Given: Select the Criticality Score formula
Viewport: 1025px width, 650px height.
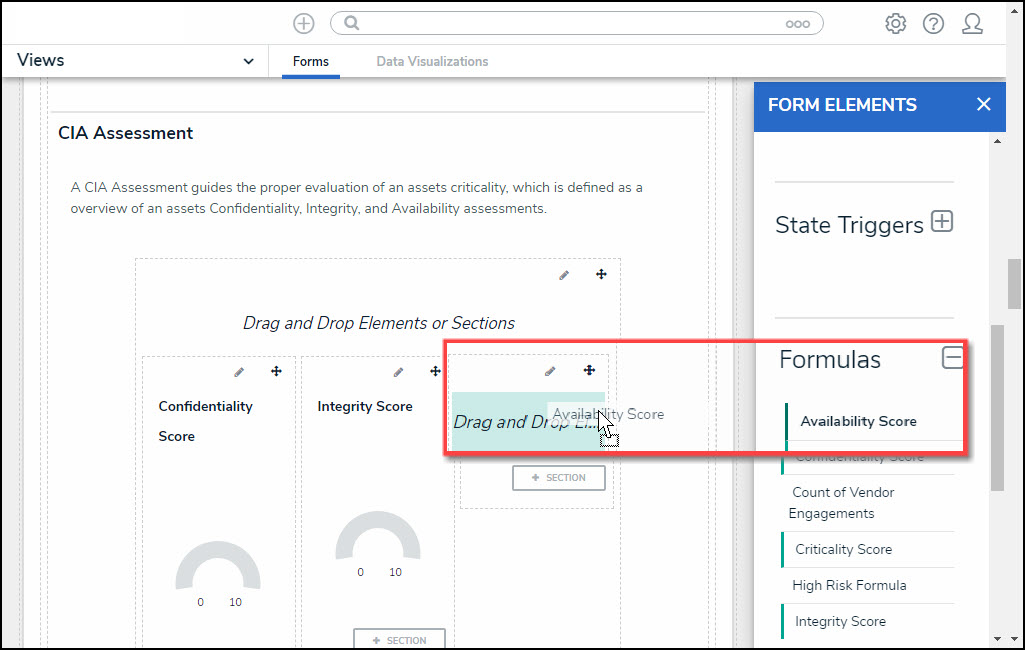Looking at the screenshot, I should 843,549.
